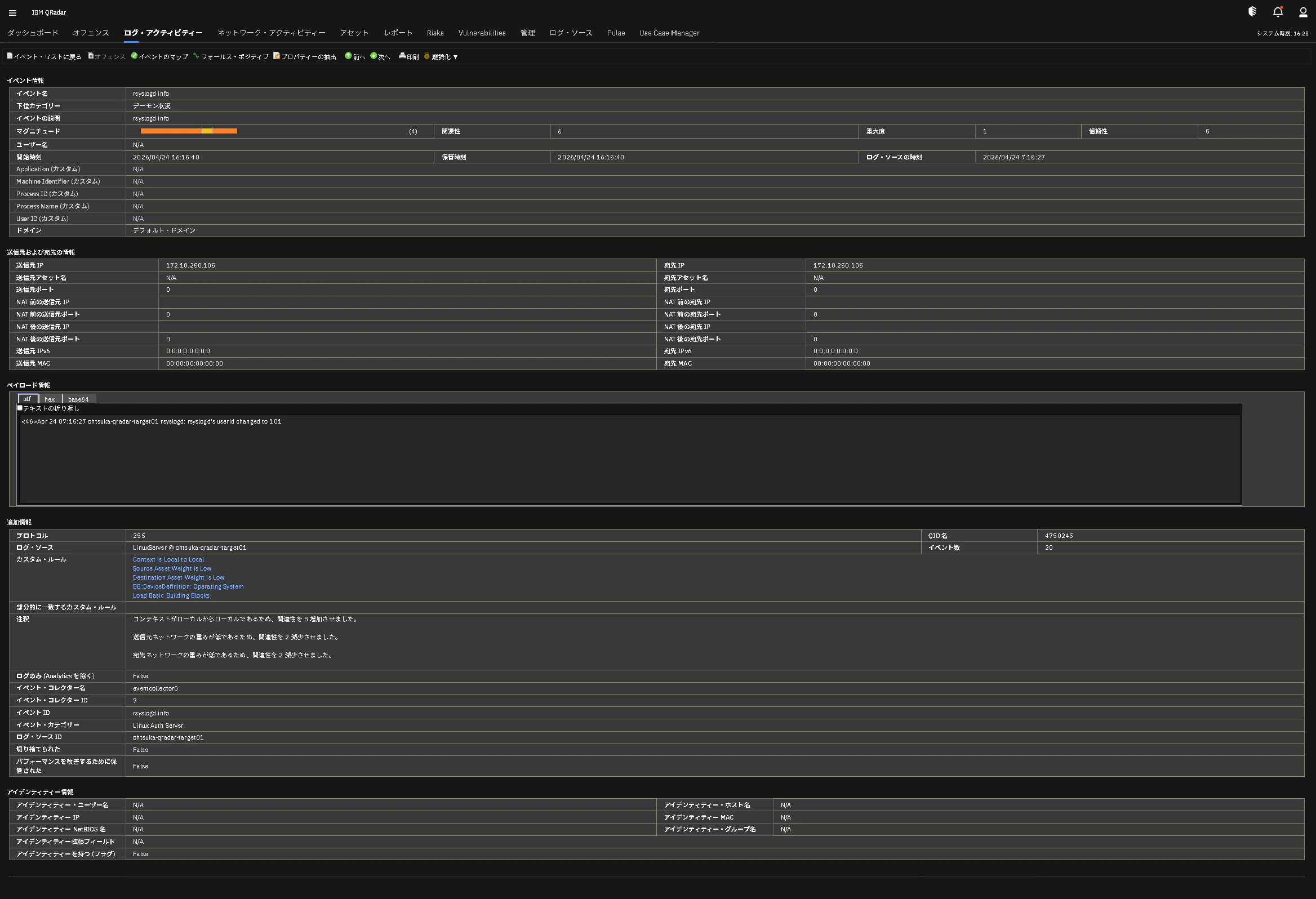Mark event as フォールス・ポジティブ
Viewport: 1316px width, 899px height.
232,56
